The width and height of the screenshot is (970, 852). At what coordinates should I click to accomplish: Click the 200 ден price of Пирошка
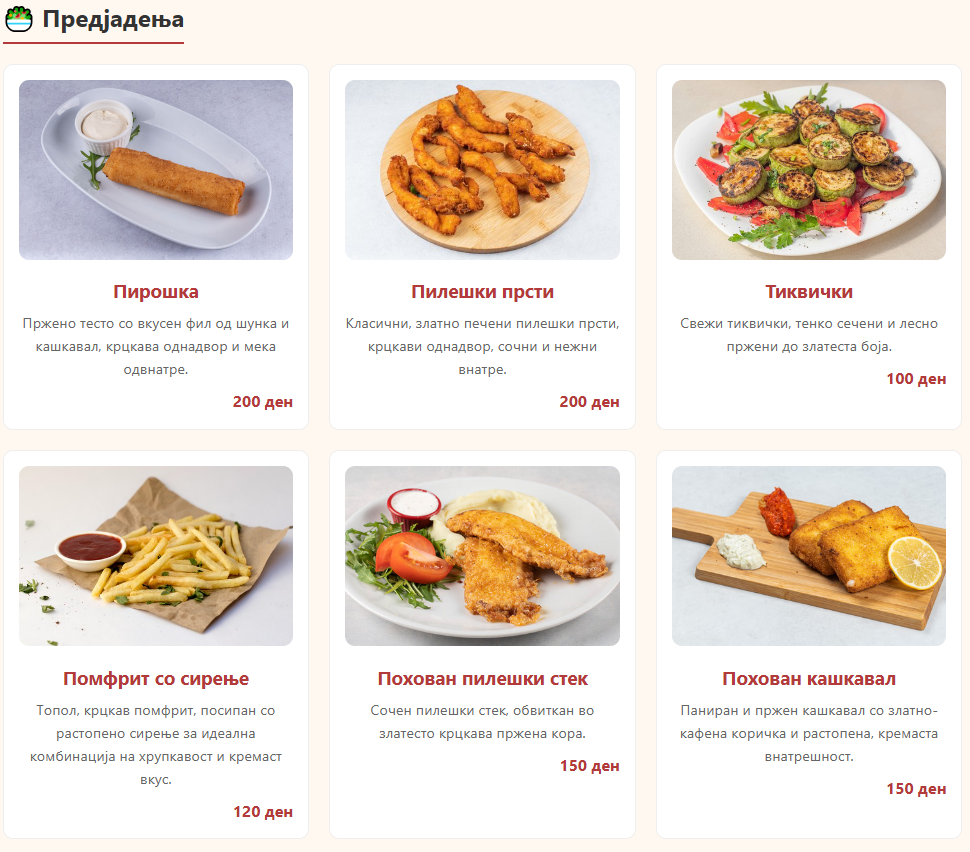[263, 402]
